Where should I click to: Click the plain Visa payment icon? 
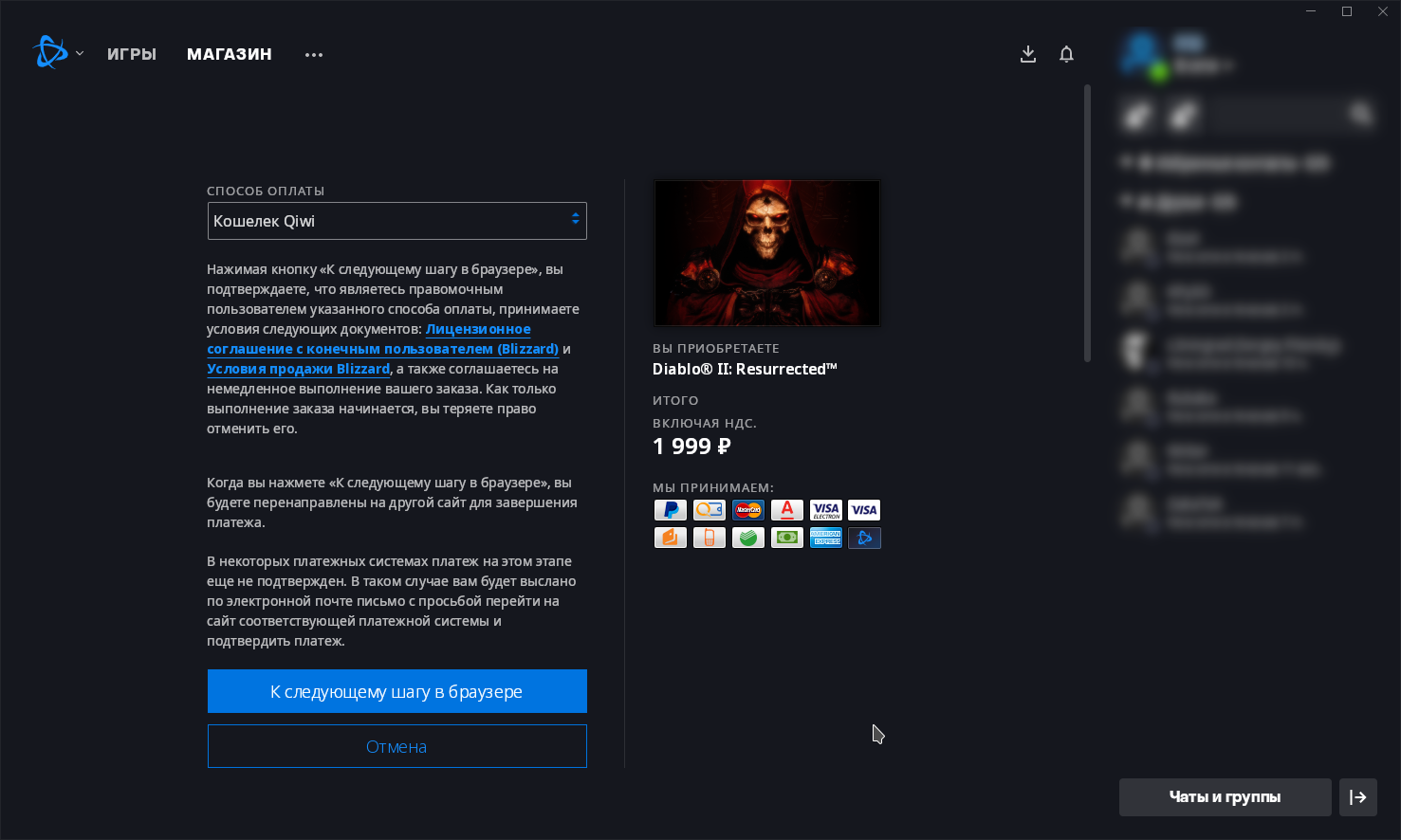[x=864, y=510]
